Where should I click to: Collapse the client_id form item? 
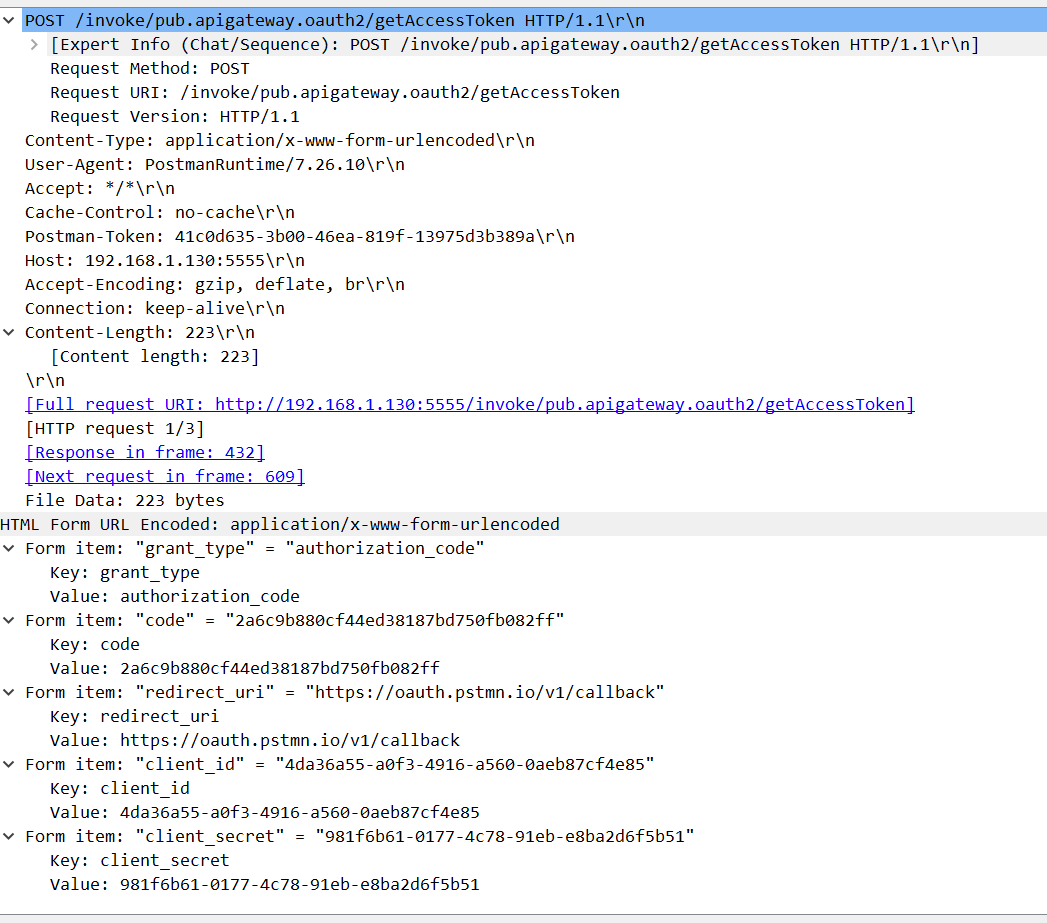(x=9, y=764)
